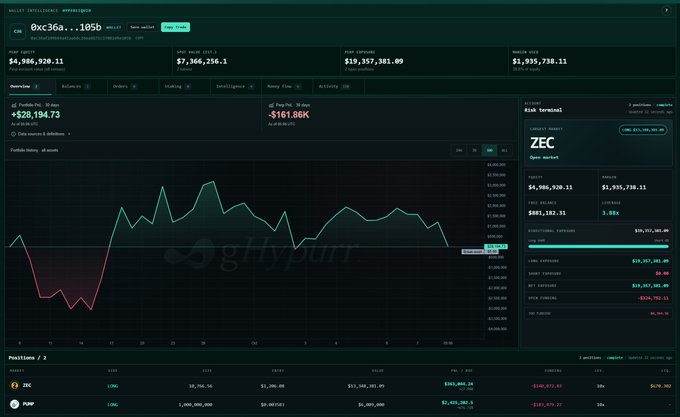The height and width of the screenshot is (417, 680).
Task: Click the ZEC market name in positions
Action: tap(27, 385)
